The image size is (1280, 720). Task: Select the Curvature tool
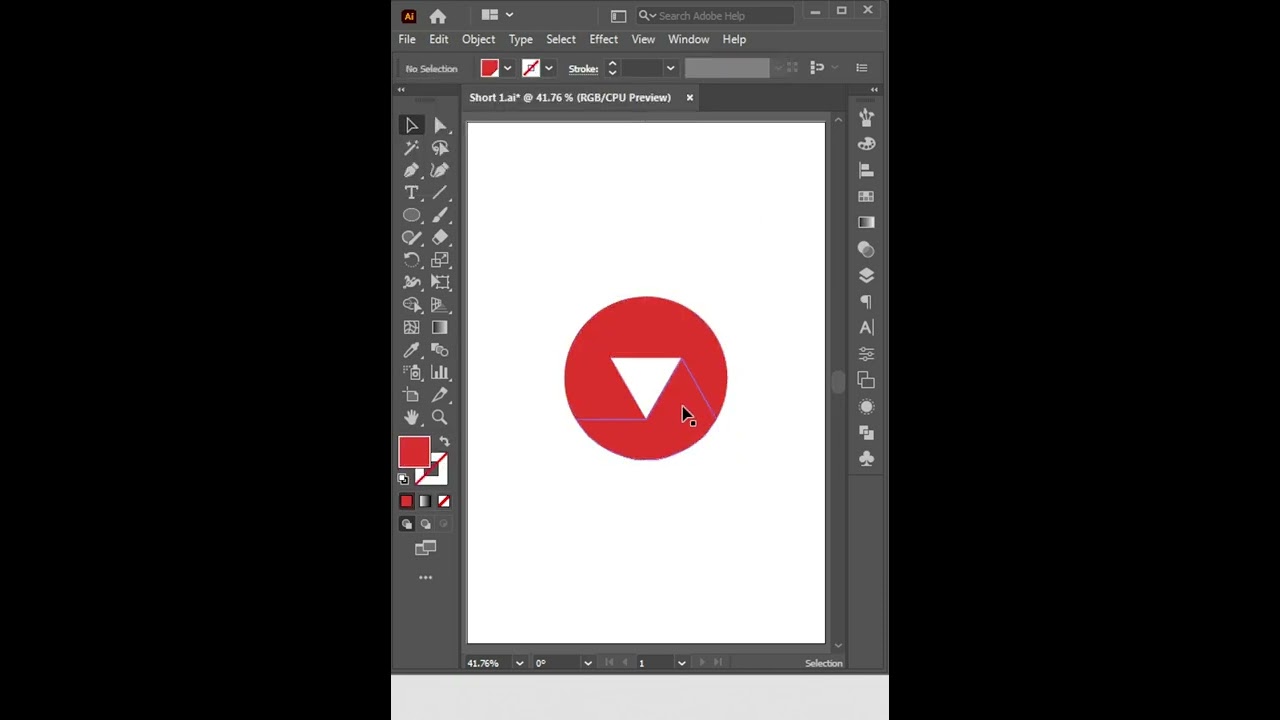(x=440, y=170)
